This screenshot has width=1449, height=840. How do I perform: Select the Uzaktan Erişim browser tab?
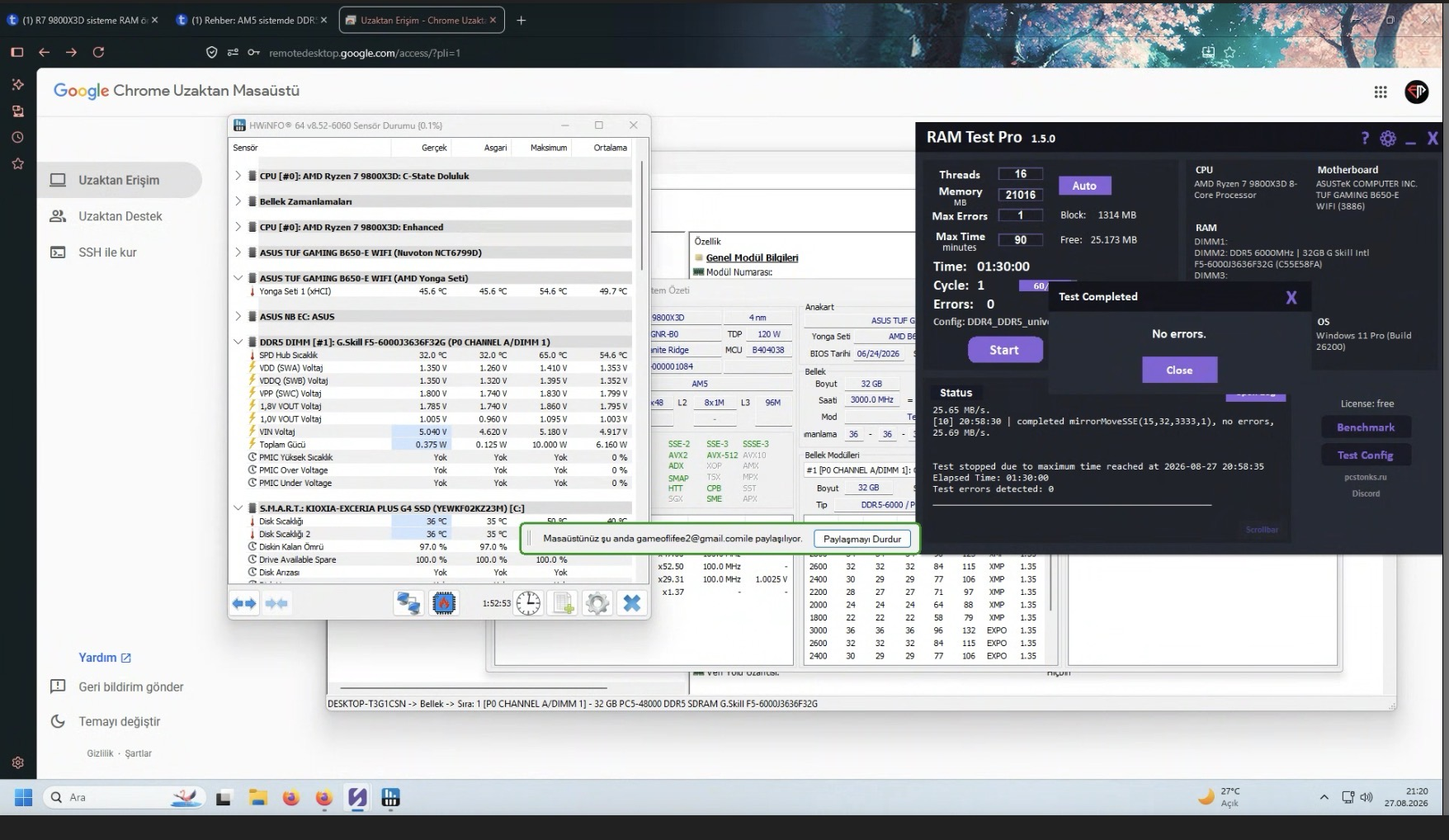tap(422, 21)
